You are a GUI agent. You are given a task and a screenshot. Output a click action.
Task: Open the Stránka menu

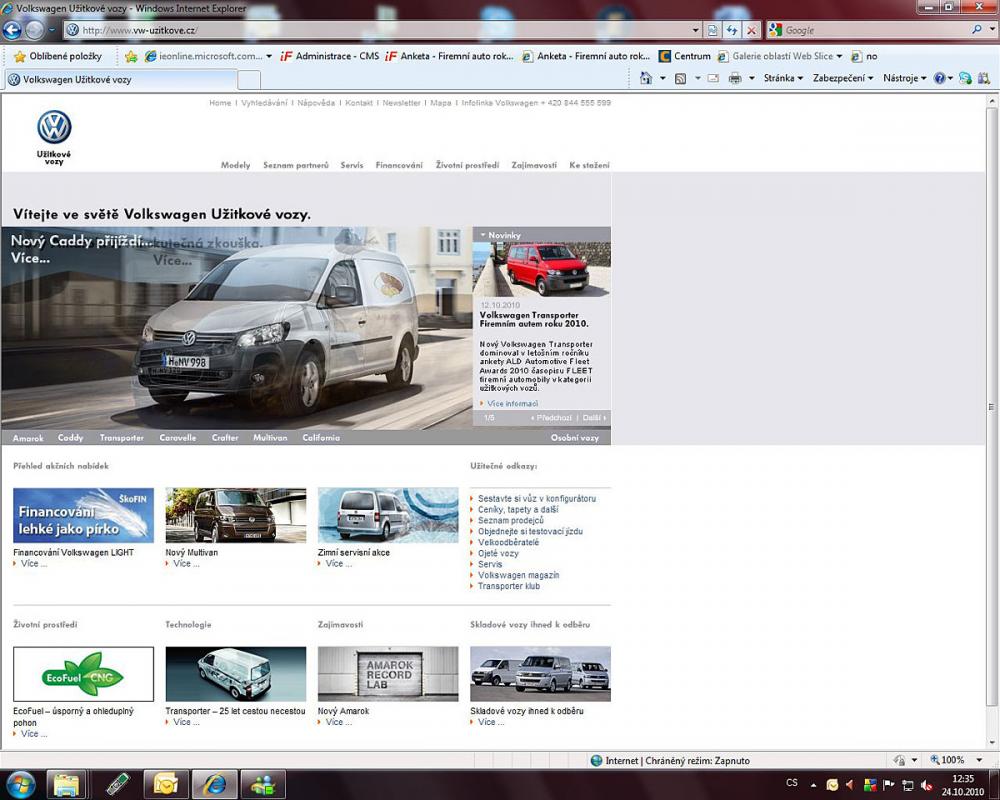pyautogui.click(x=783, y=78)
